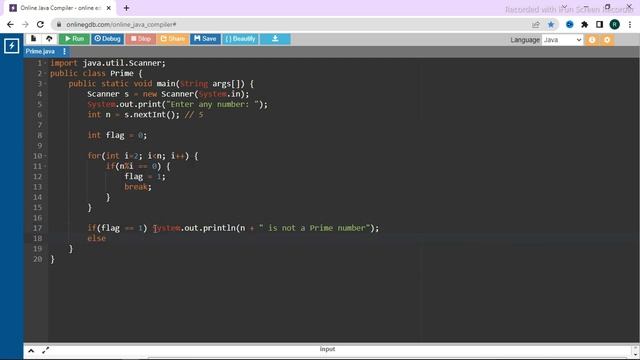Click the string " is not a Prime number"
This screenshot has width=640, height=360.
314,228
